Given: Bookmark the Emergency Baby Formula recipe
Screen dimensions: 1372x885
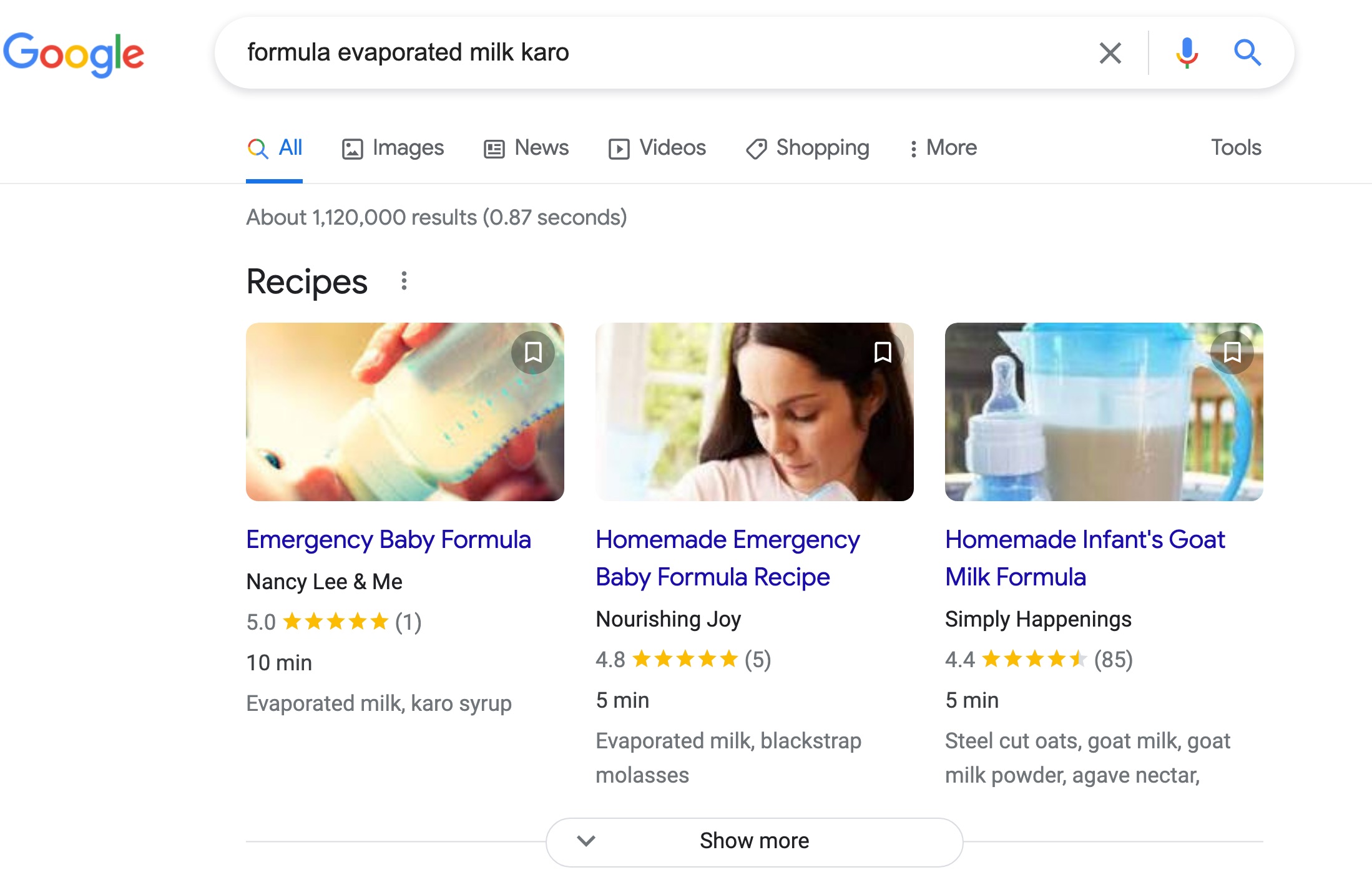Looking at the screenshot, I should (x=532, y=352).
